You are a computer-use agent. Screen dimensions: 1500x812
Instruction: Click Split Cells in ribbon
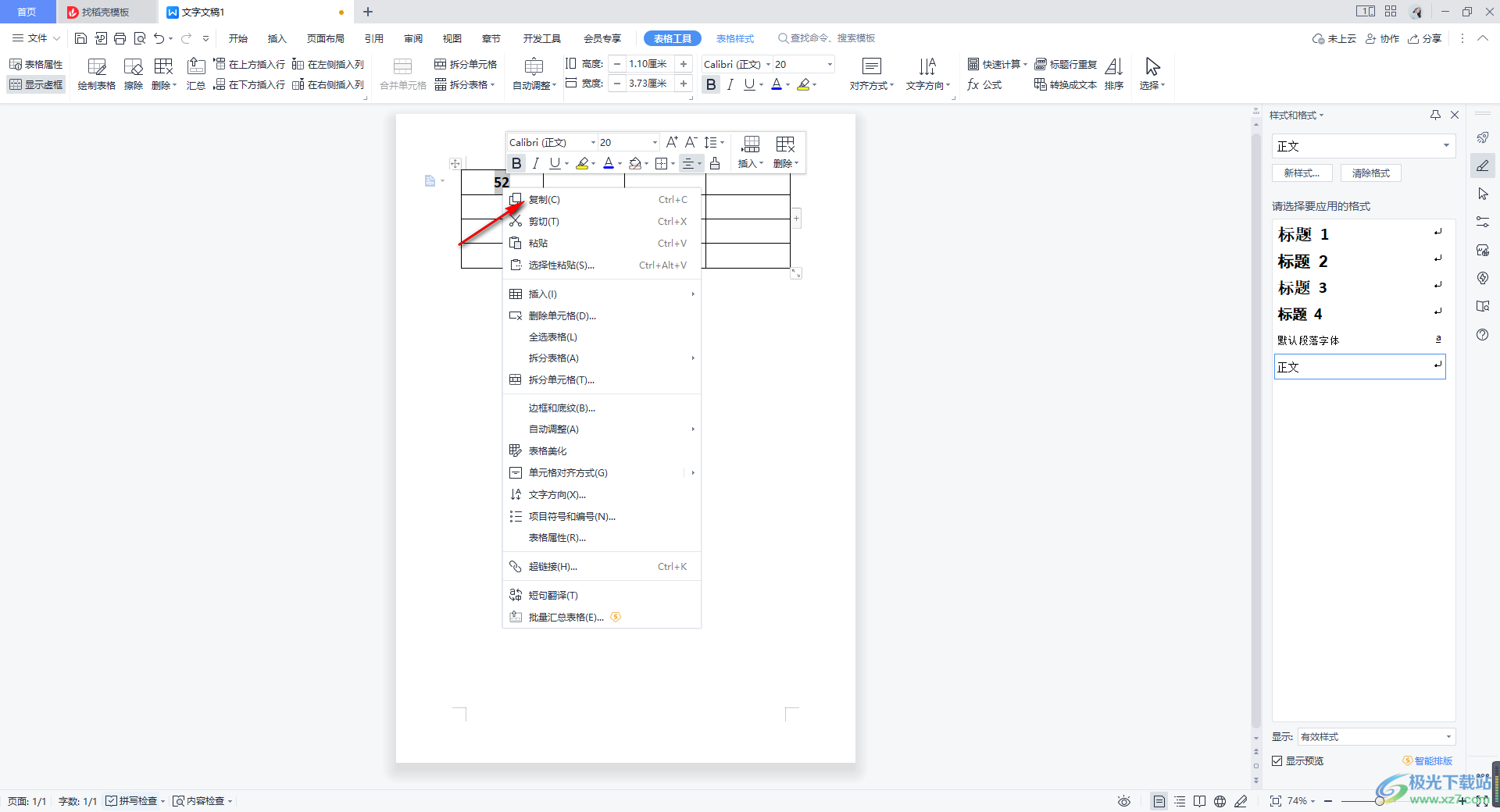(466, 64)
